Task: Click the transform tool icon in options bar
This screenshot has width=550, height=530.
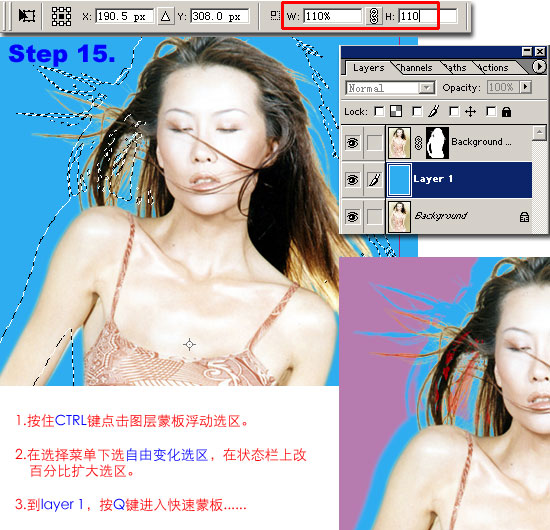Action: point(27,16)
